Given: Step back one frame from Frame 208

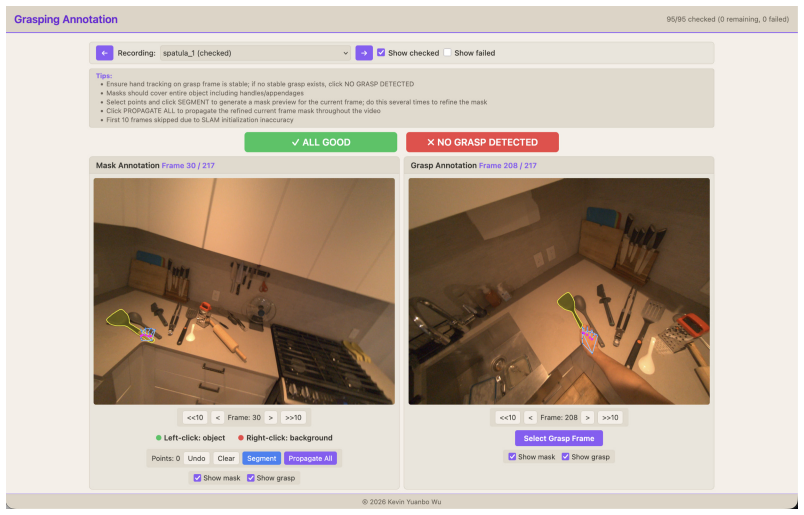Looking at the screenshot, I should tap(531, 418).
